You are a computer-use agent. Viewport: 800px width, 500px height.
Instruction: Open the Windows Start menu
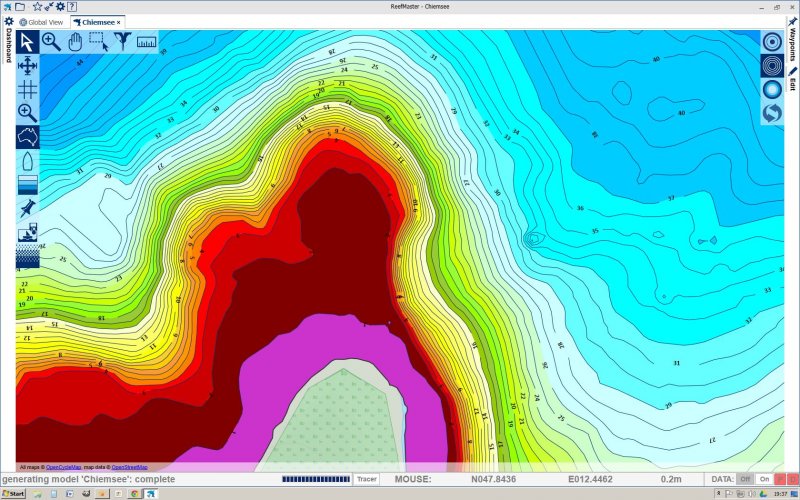point(13,493)
